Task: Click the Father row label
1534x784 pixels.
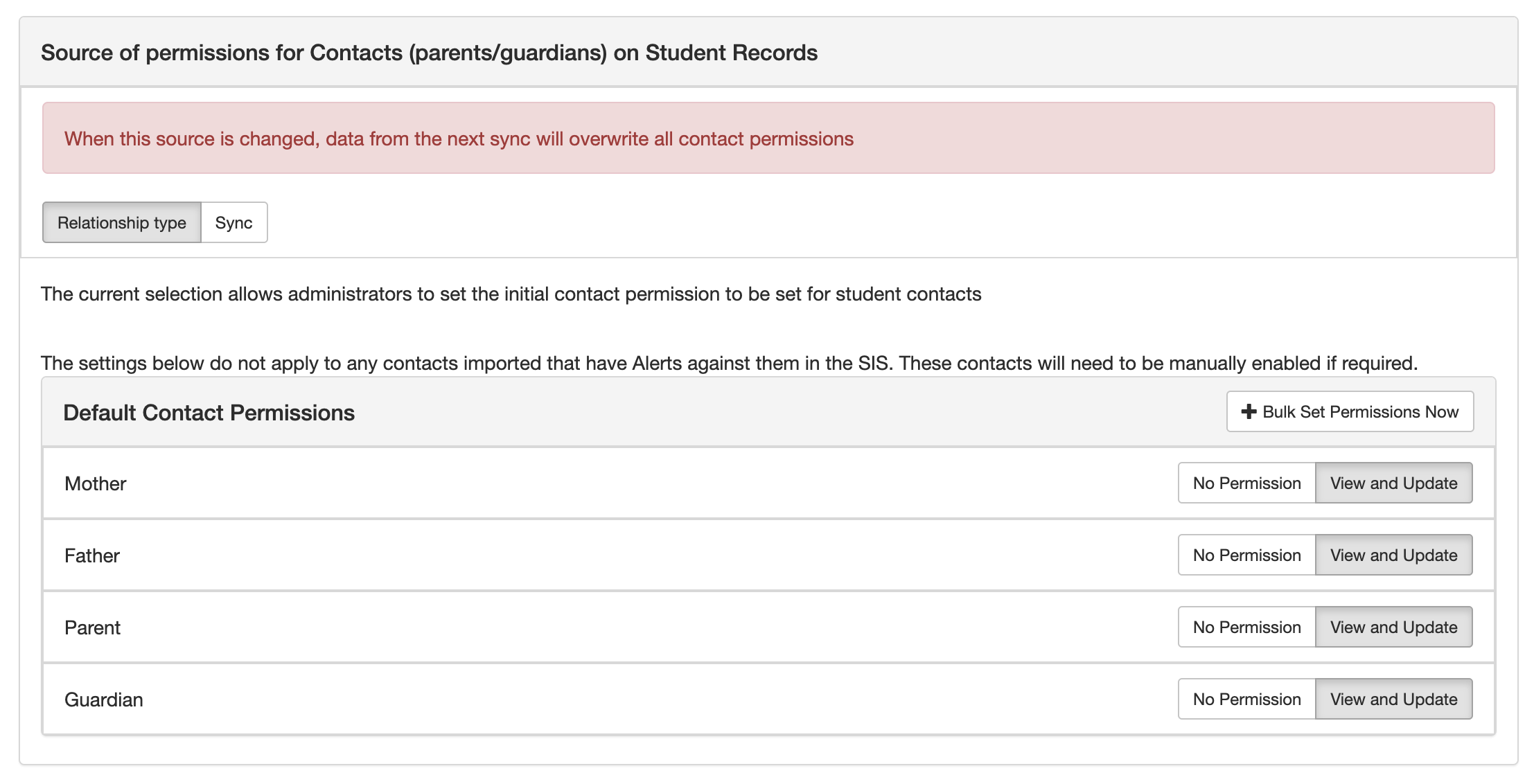Action: (91, 555)
